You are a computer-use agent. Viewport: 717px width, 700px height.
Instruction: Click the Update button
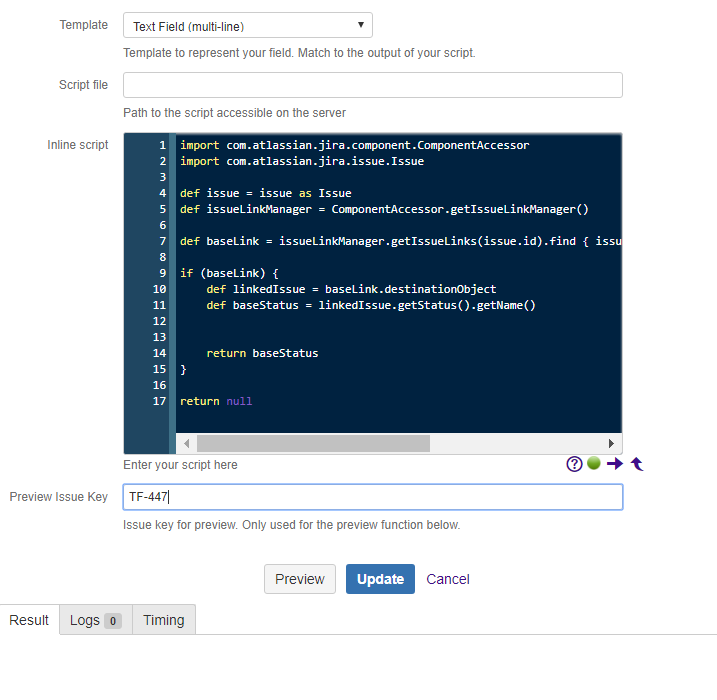[x=380, y=579]
